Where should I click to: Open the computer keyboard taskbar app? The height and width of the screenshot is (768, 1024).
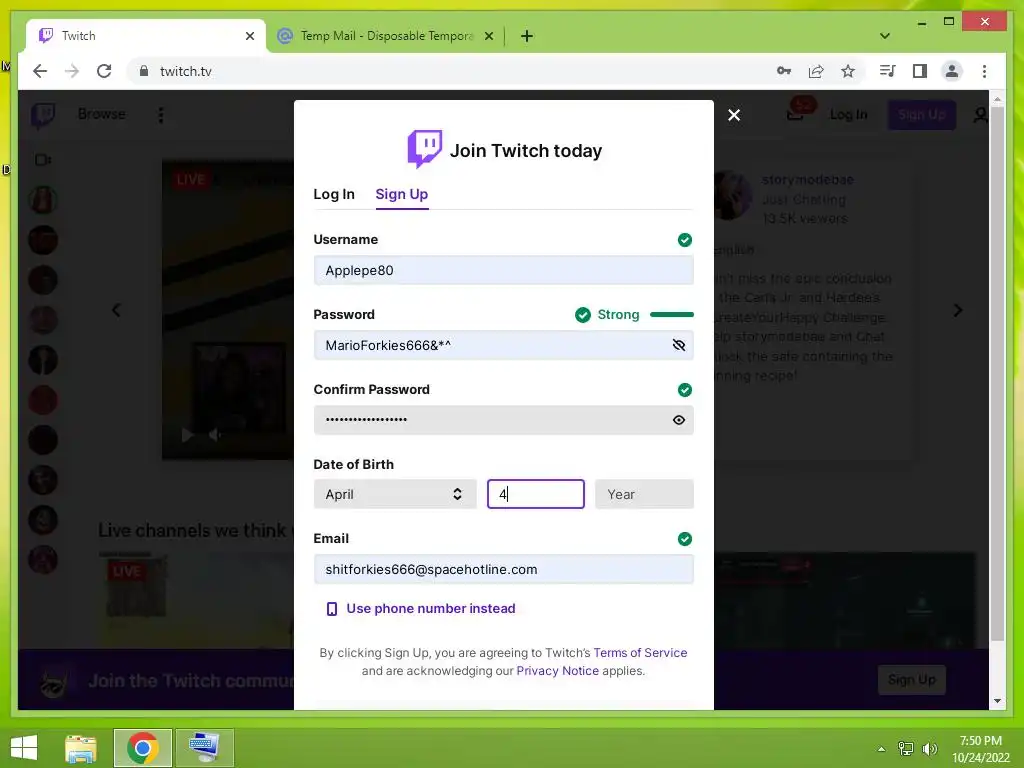(204, 748)
